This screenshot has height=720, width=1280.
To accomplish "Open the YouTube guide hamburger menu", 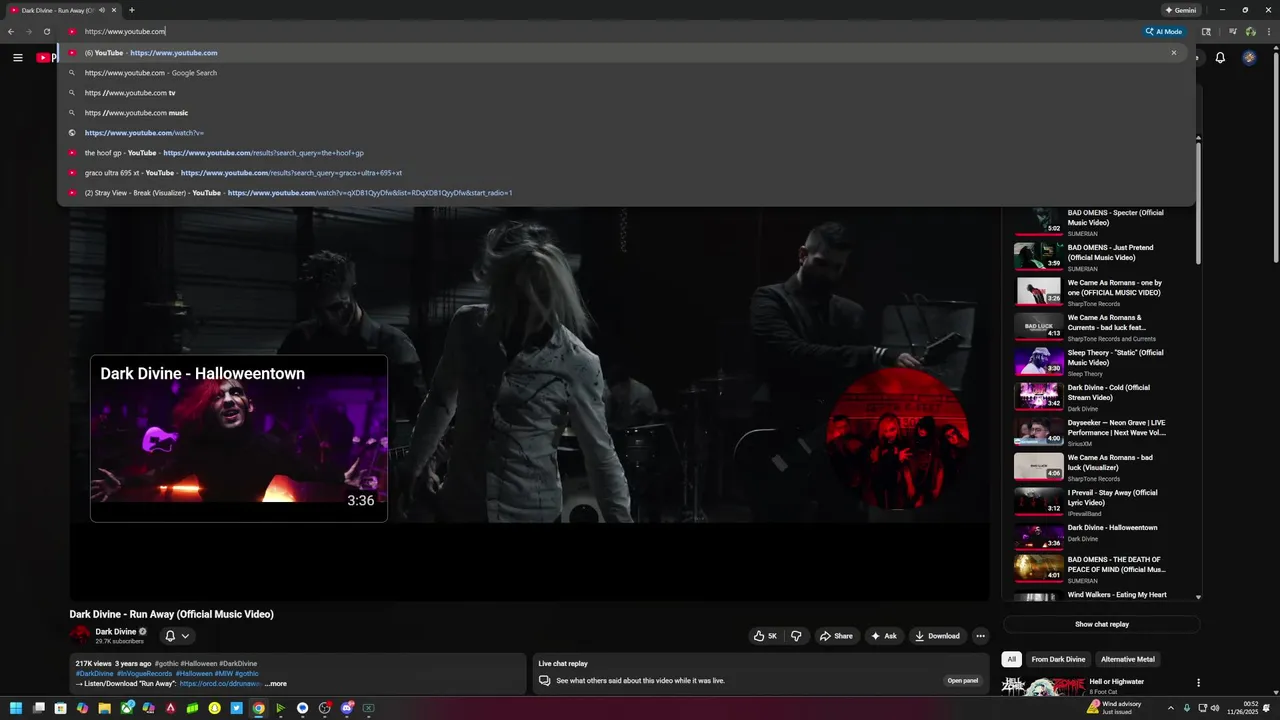I will tap(17, 57).
